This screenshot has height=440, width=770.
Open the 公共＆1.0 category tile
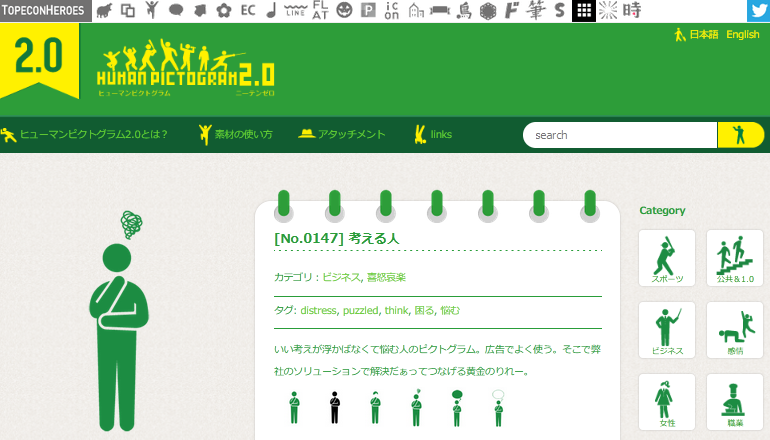coord(735,258)
